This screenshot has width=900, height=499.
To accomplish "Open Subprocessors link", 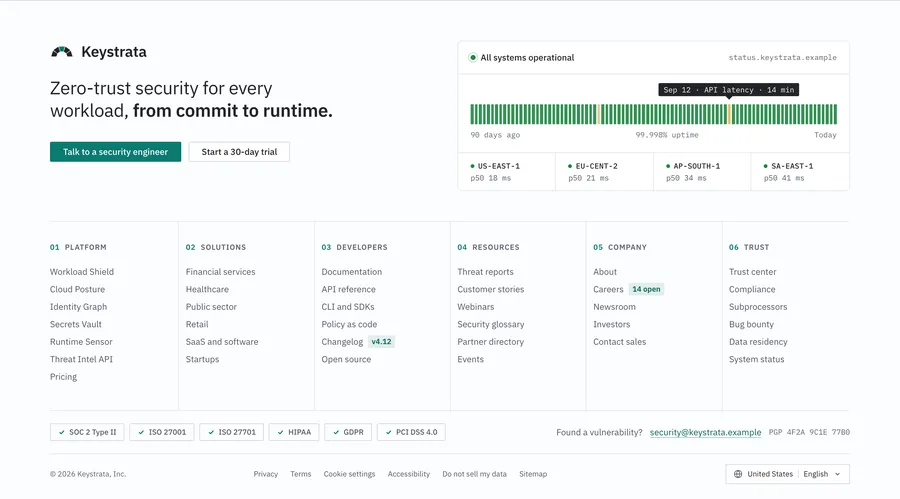I will 758,307.
